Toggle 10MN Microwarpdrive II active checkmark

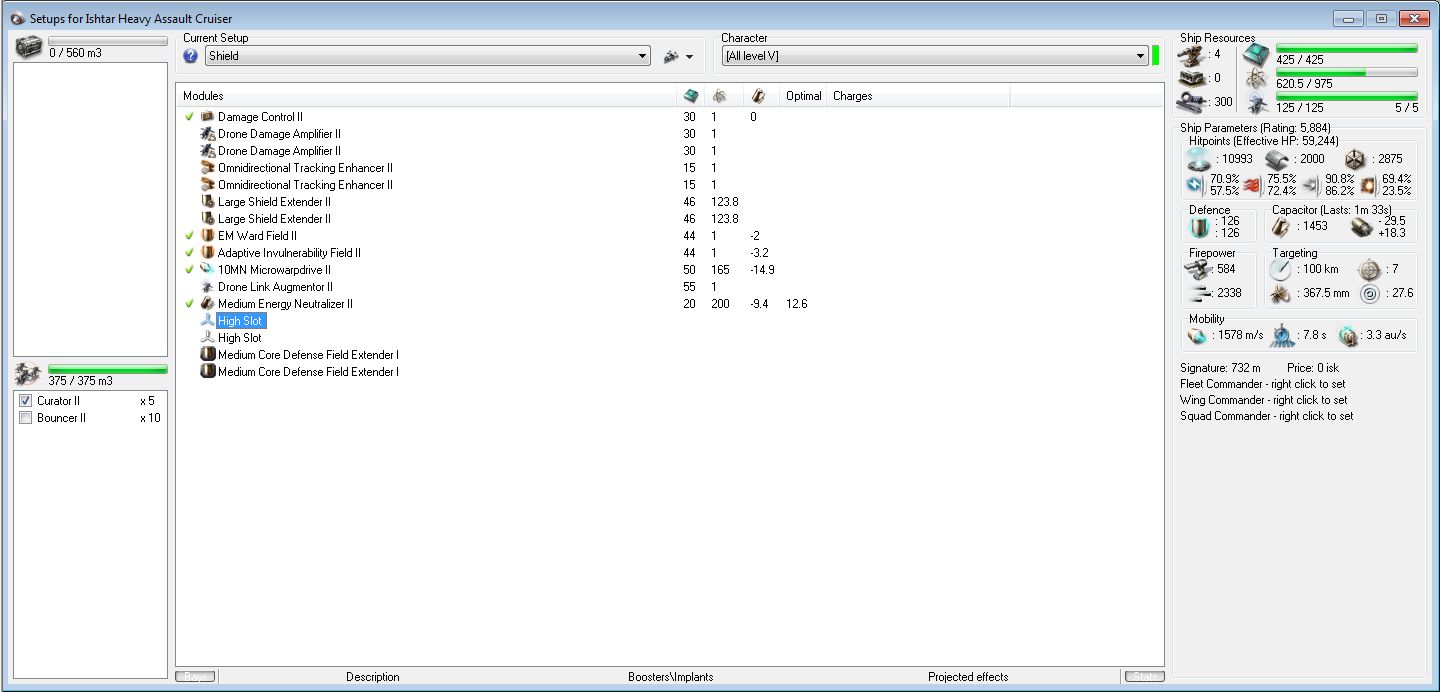tap(189, 270)
